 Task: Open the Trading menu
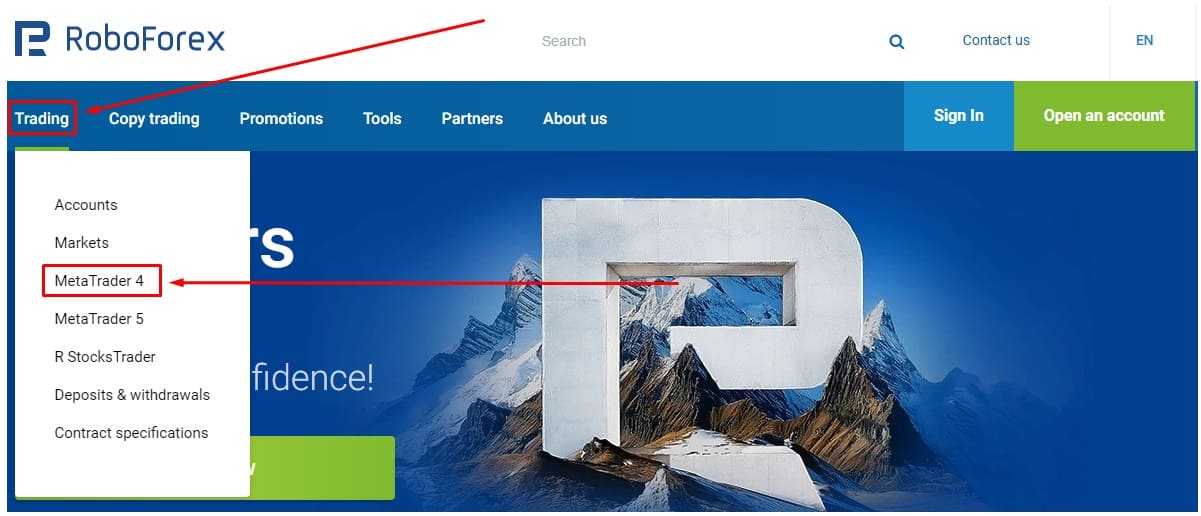click(42, 118)
